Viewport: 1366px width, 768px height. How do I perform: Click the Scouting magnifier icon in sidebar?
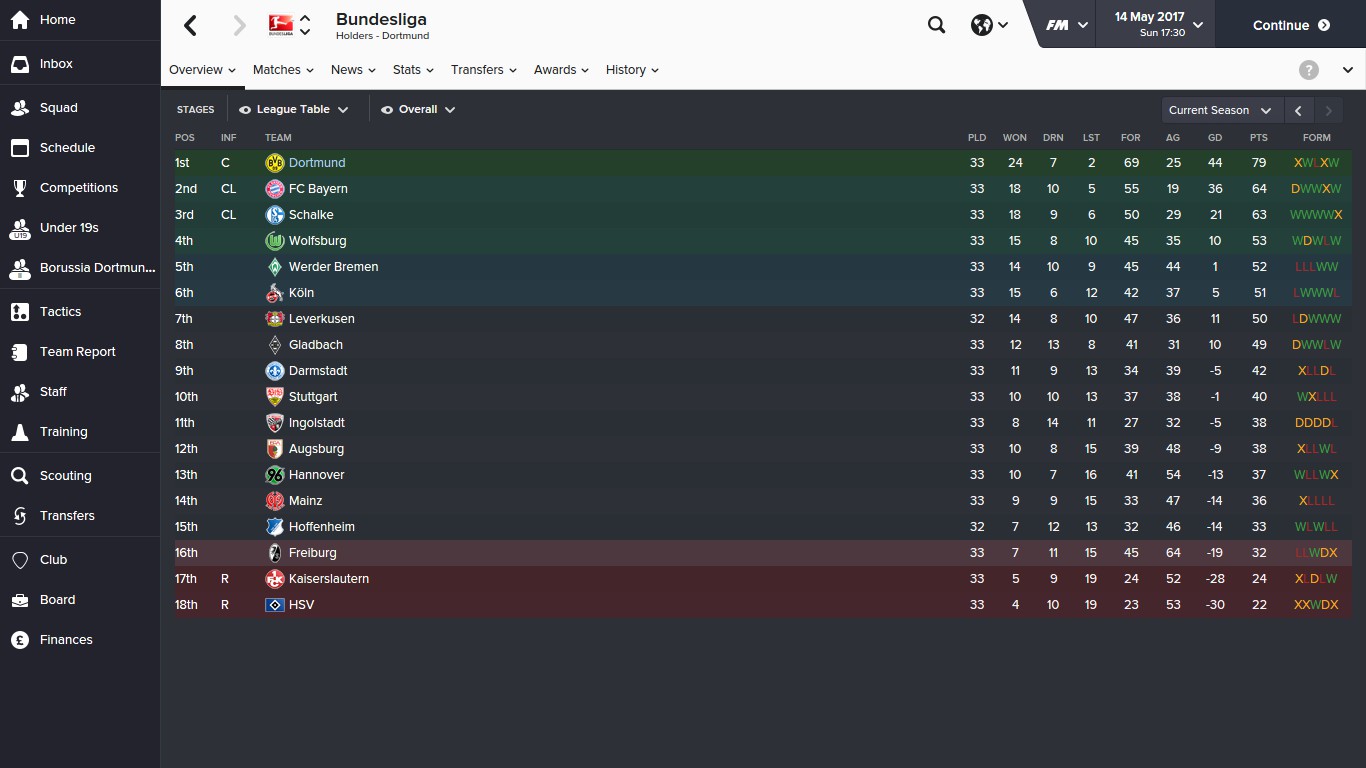pyautogui.click(x=20, y=476)
